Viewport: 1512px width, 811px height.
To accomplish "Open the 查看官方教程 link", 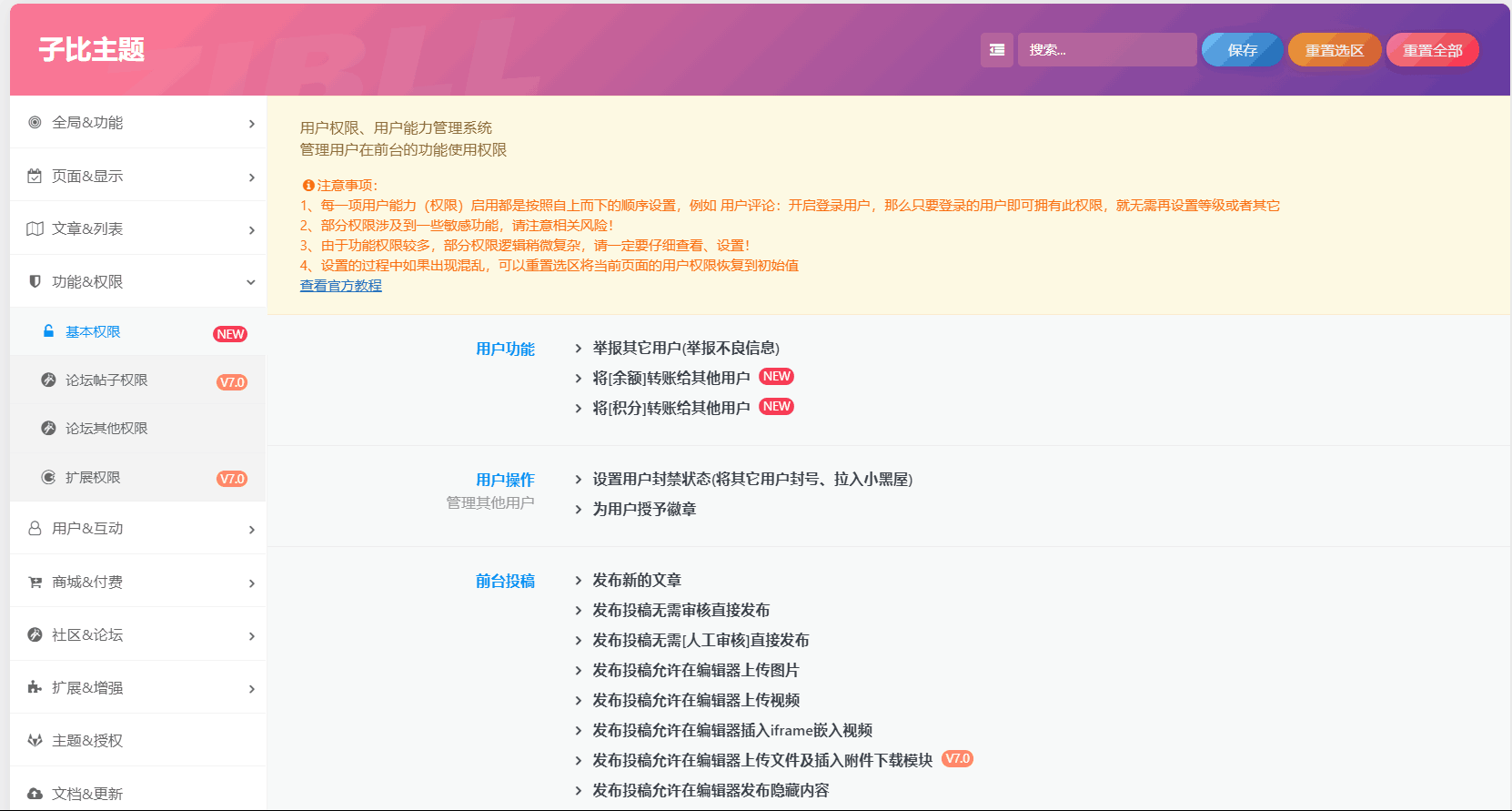I will [x=341, y=285].
